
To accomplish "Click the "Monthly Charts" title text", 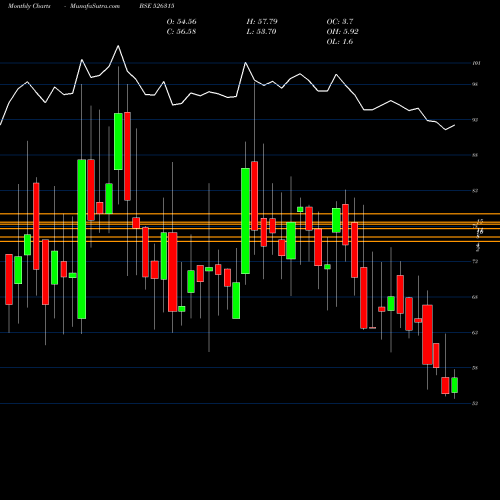I will 29,6.
